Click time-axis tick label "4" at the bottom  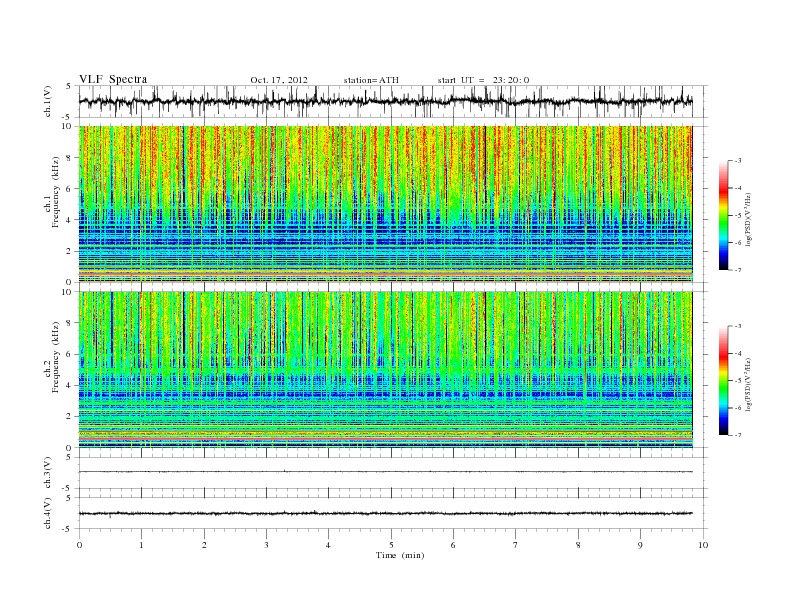328,545
